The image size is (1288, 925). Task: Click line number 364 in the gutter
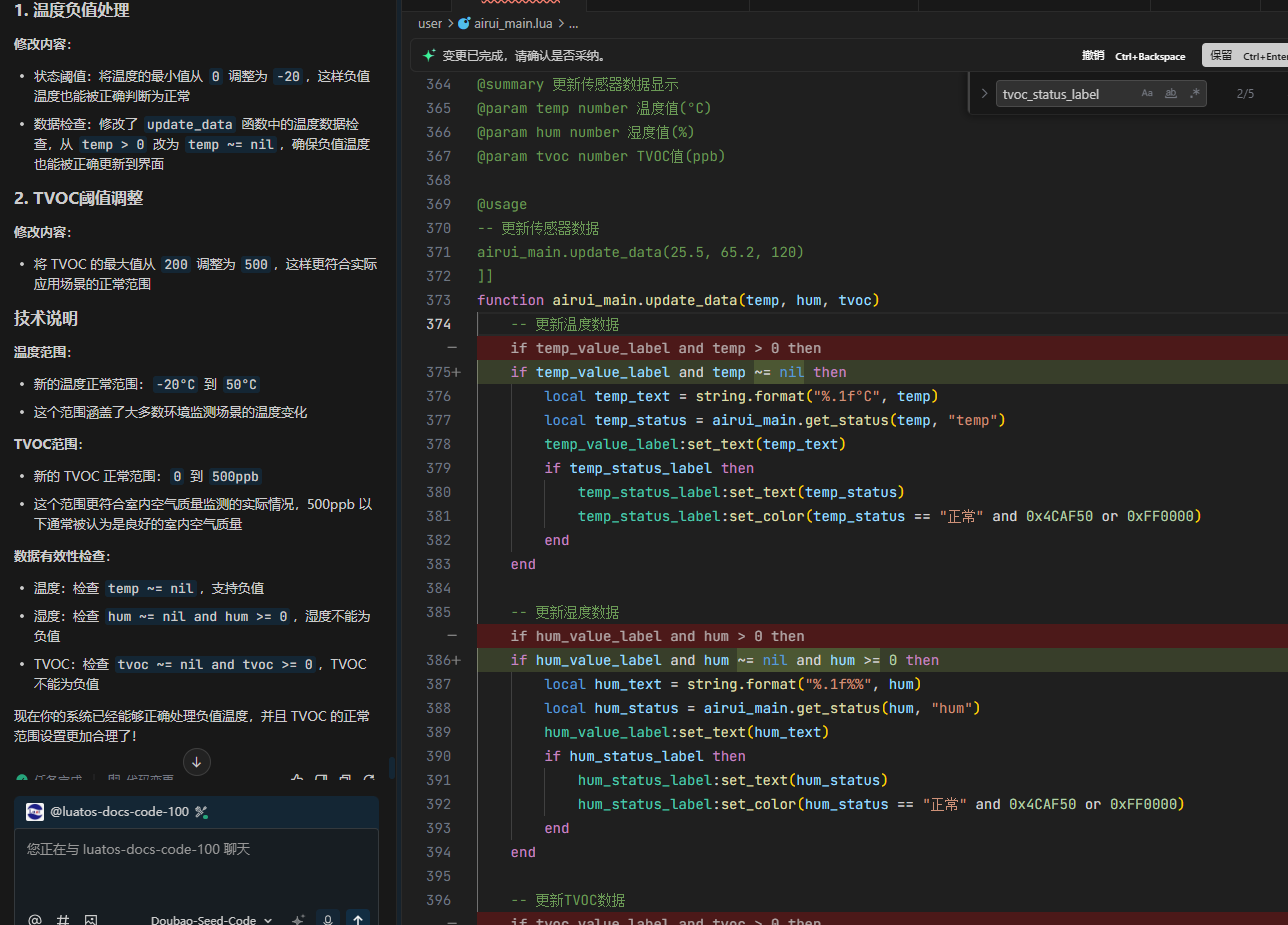(438, 84)
